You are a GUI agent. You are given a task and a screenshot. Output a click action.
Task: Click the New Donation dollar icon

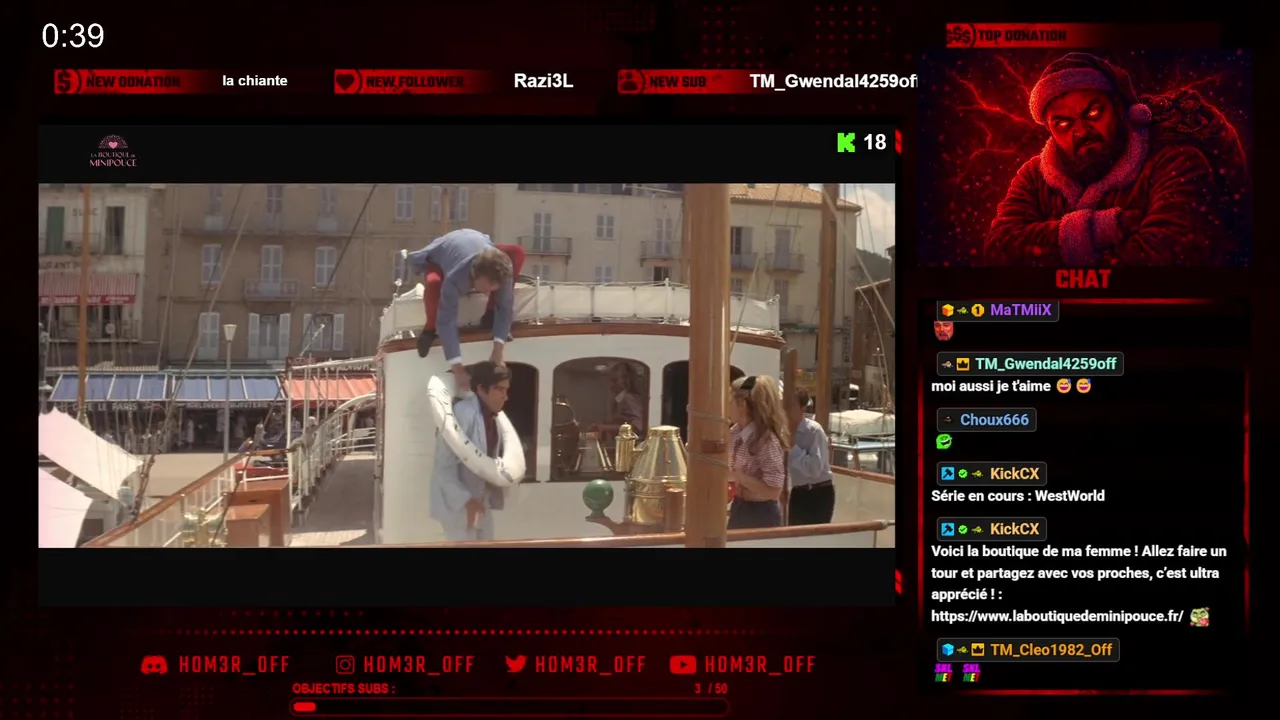click(x=67, y=82)
